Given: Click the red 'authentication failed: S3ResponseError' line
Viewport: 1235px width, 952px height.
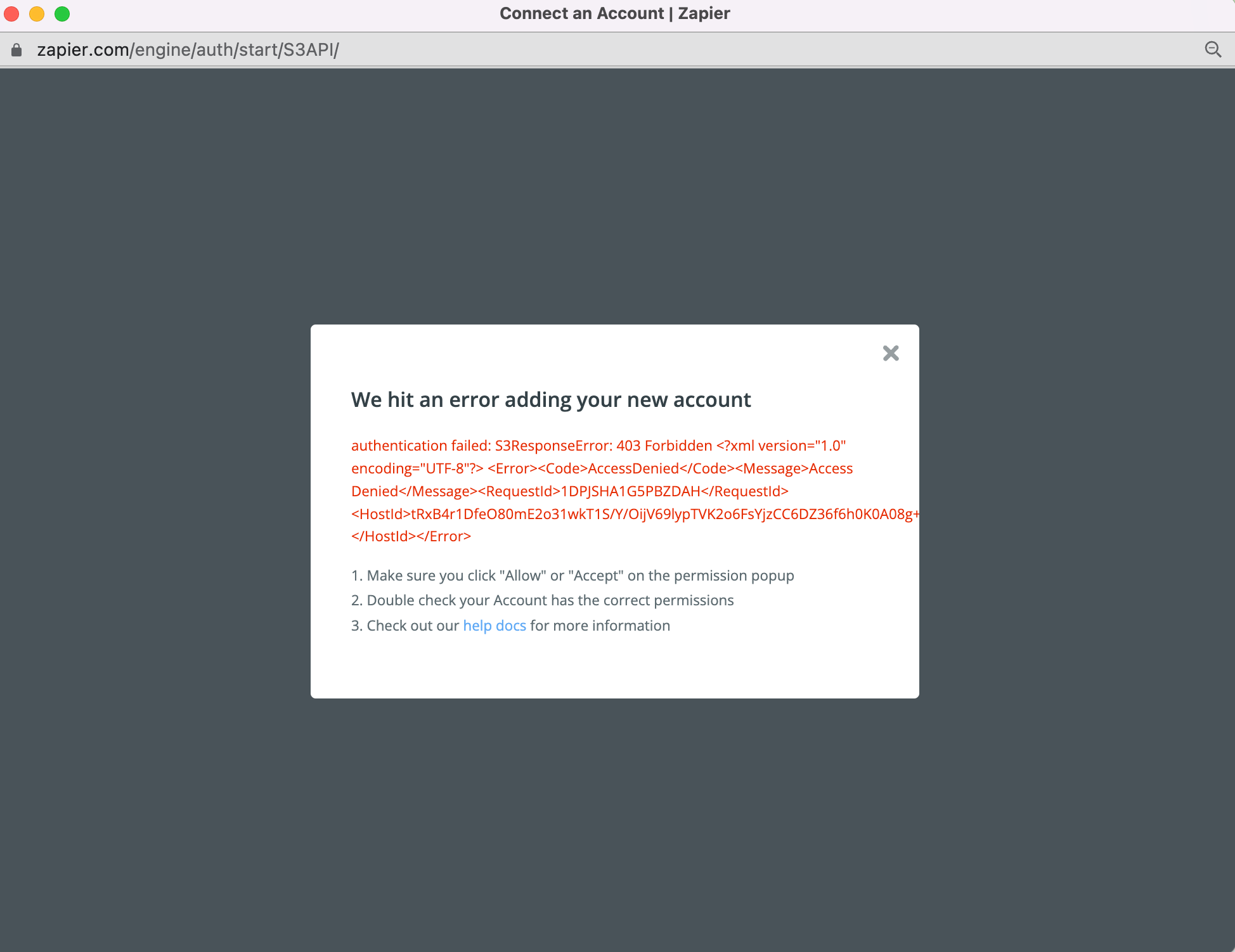Looking at the screenshot, I should (x=598, y=446).
